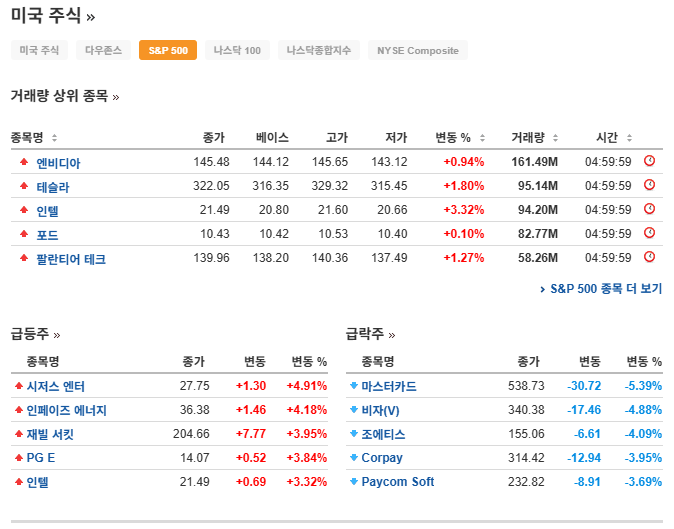The width and height of the screenshot is (674, 529).
Task: Click the clock icon in the 테슬라 row
Action: (x=649, y=185)
